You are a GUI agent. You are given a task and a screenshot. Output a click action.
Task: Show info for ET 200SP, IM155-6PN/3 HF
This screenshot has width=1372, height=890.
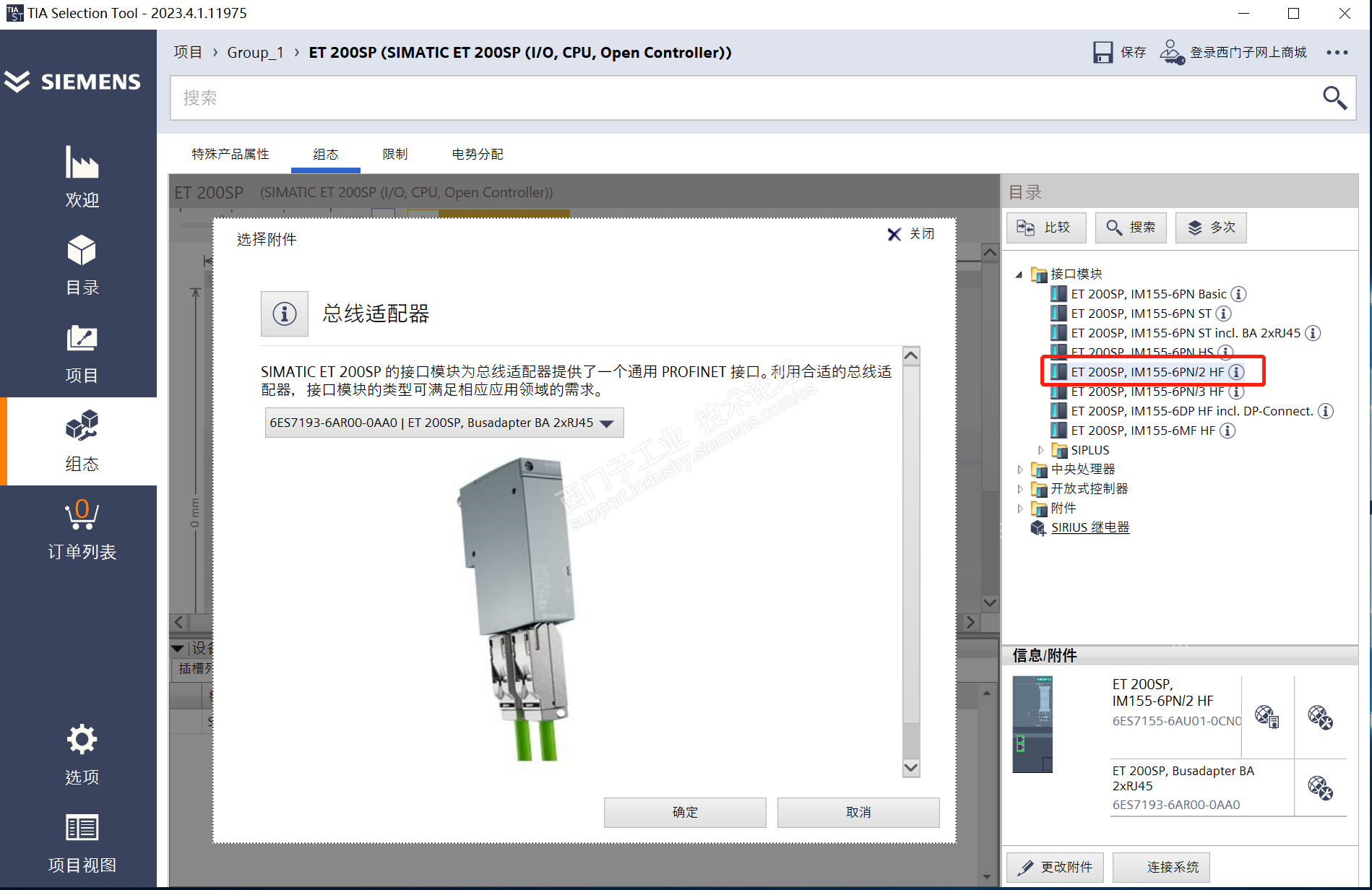pos(1236,392)
